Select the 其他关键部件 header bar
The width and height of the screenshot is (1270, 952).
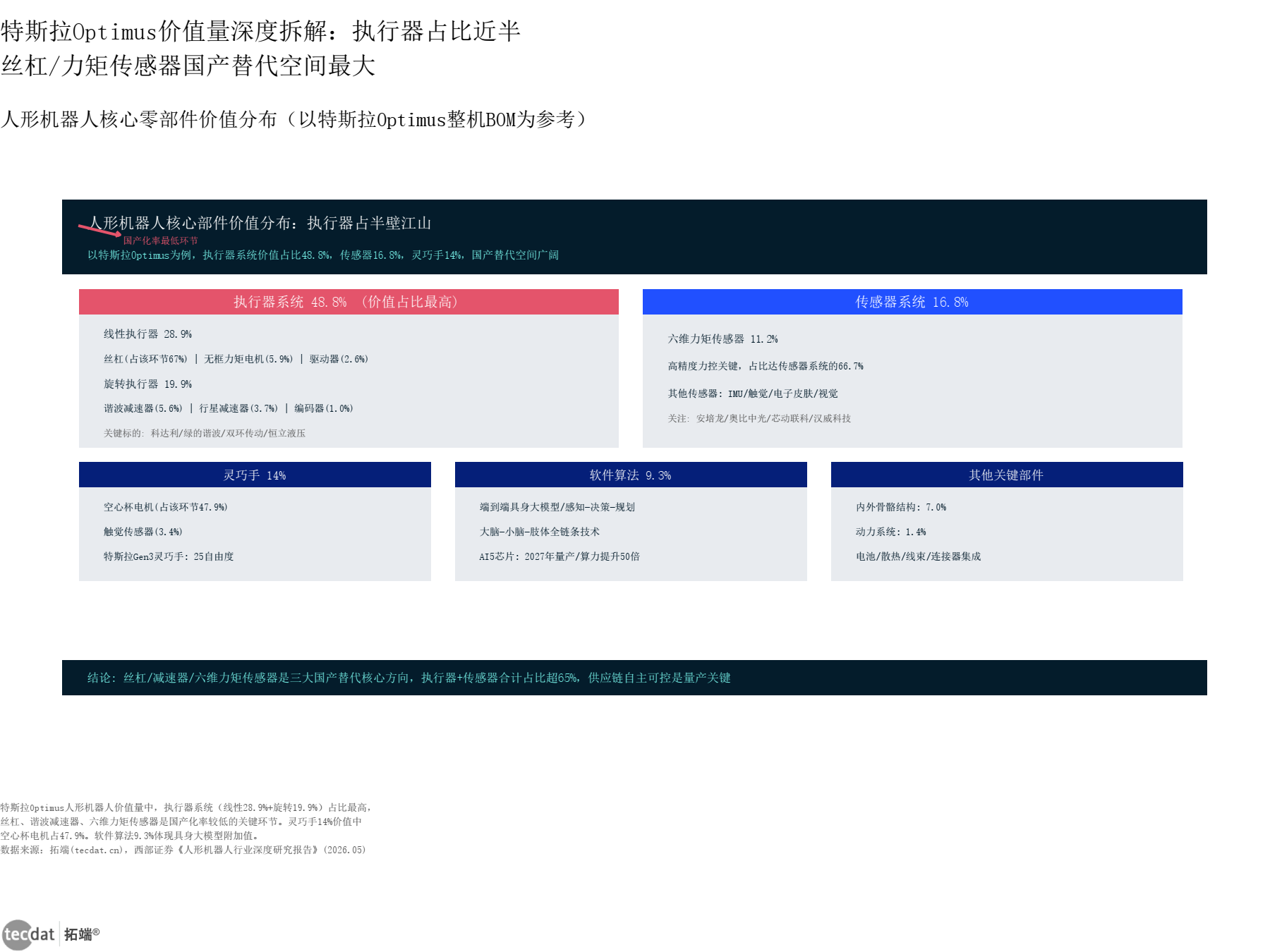click(1007, 475)
